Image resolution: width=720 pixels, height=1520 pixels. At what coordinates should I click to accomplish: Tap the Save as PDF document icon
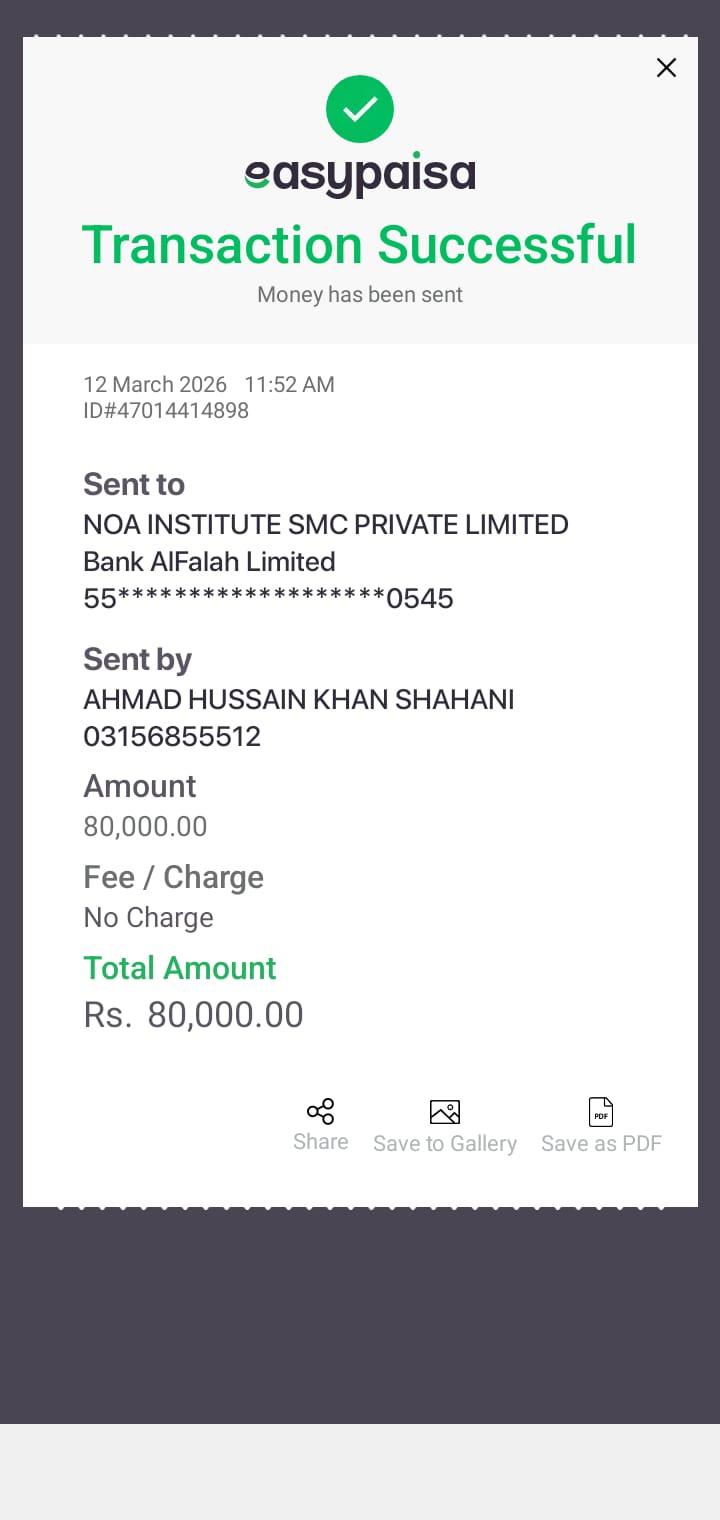(601, 1112)
